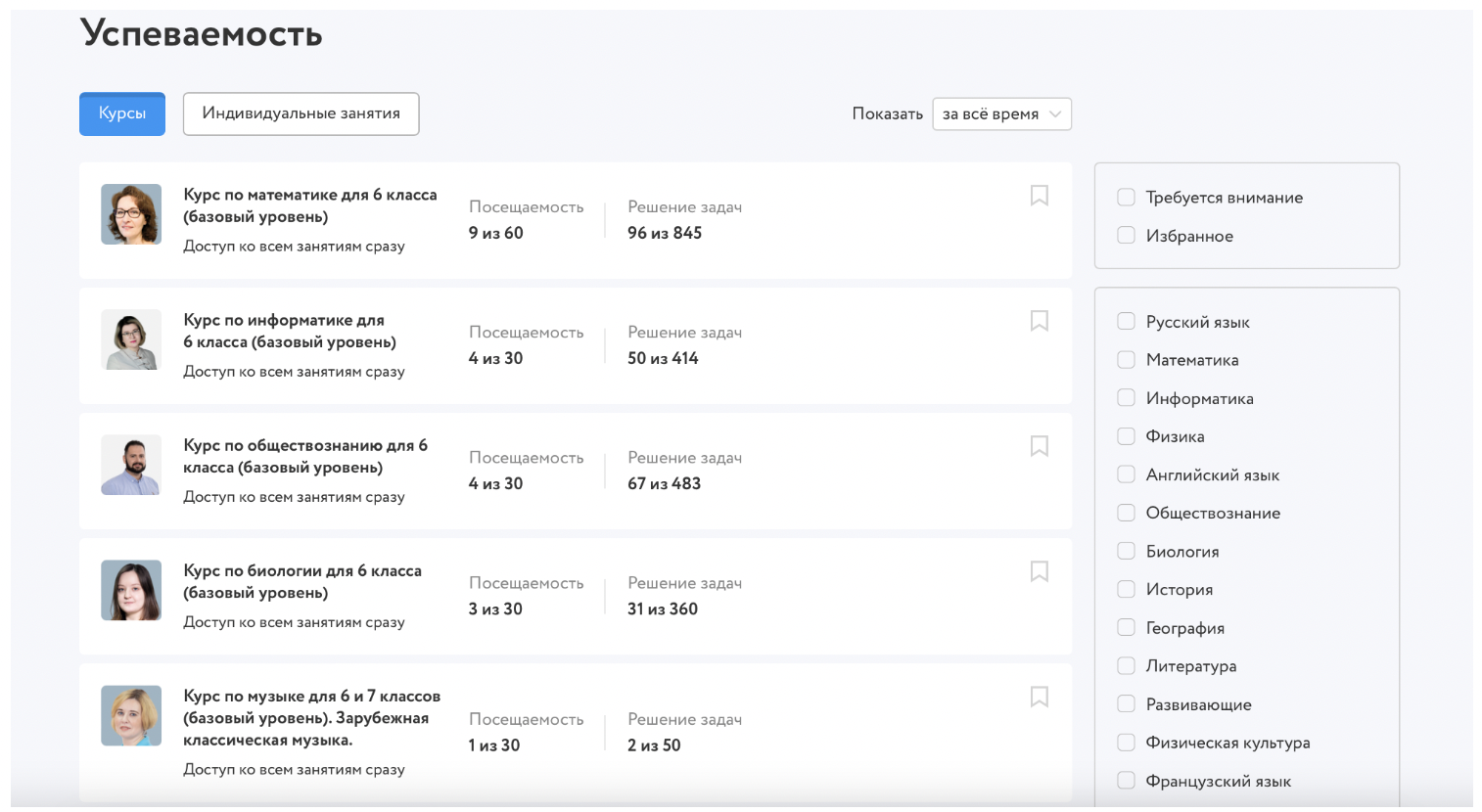
Task: Click the 'Успеваемость' page heading
Action: point(202,34)
